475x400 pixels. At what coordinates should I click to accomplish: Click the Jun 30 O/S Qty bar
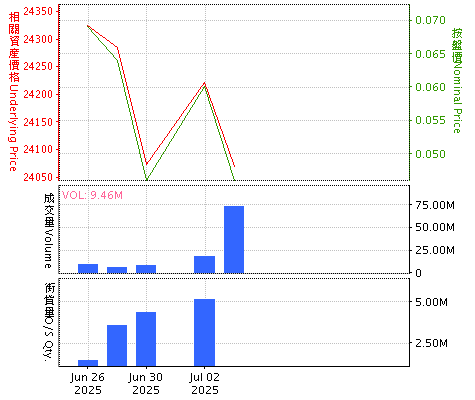pos(146,339)
